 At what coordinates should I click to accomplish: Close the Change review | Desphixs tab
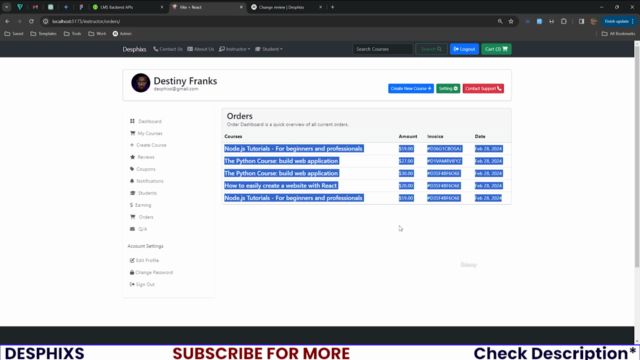tap(320, 7)
